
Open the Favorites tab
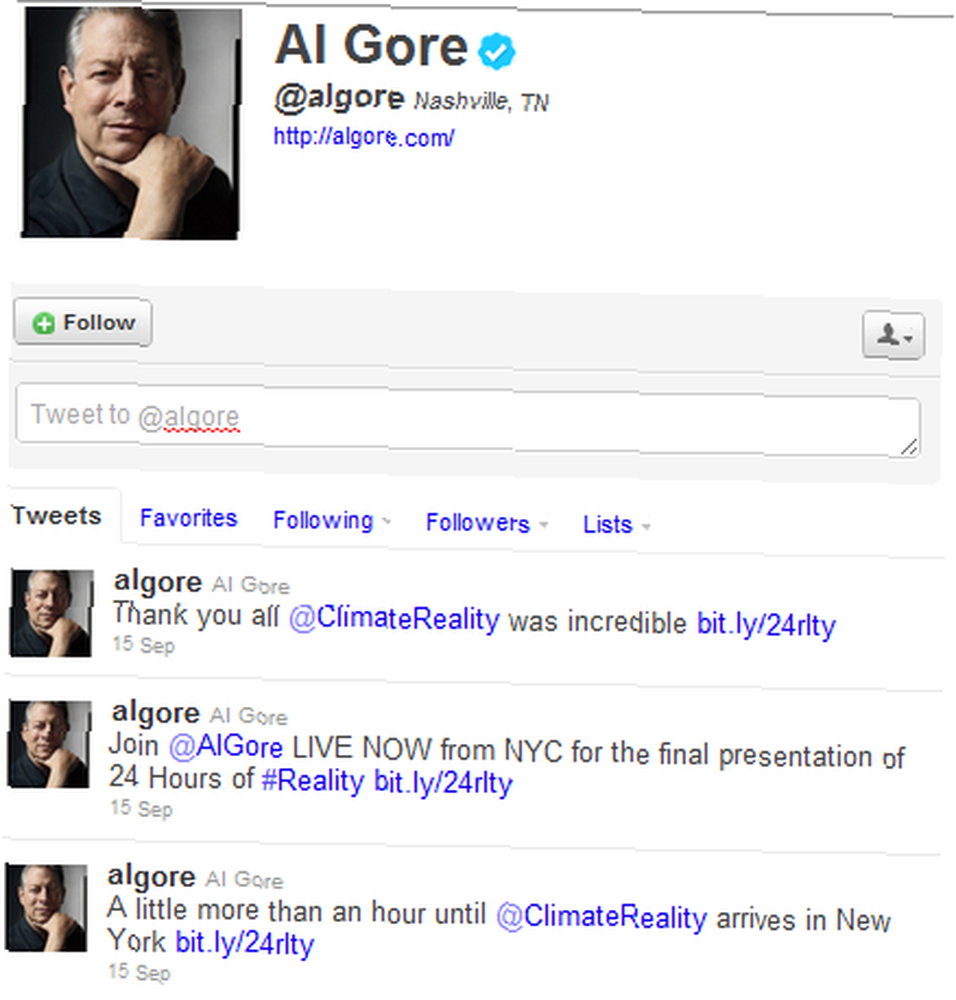click(x=188, y=518)
